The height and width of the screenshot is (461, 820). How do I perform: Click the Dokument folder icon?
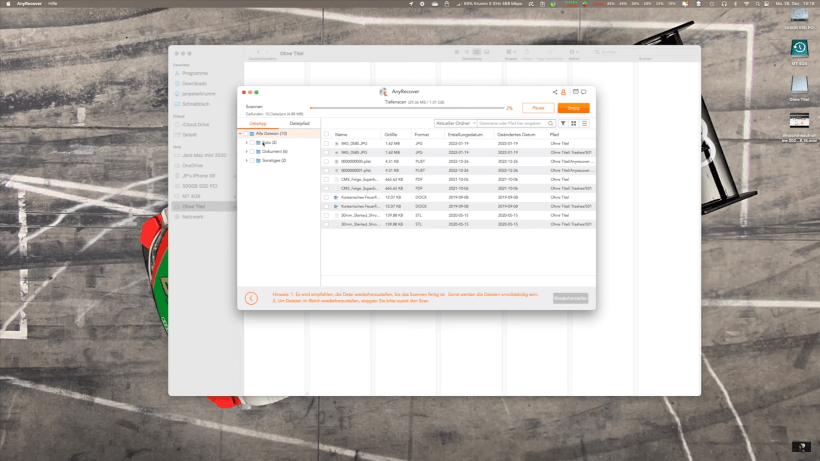tap(258, 152)
